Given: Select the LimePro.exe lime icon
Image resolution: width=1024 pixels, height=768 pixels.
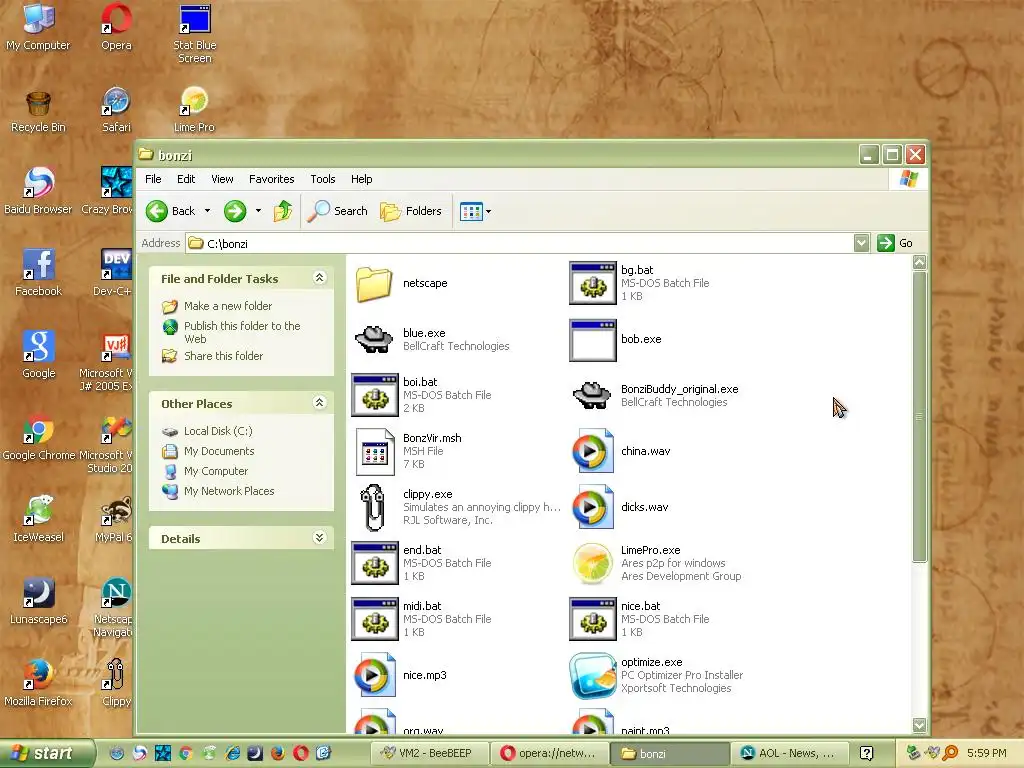Looking at the screenshot, I should pos(592,563).
